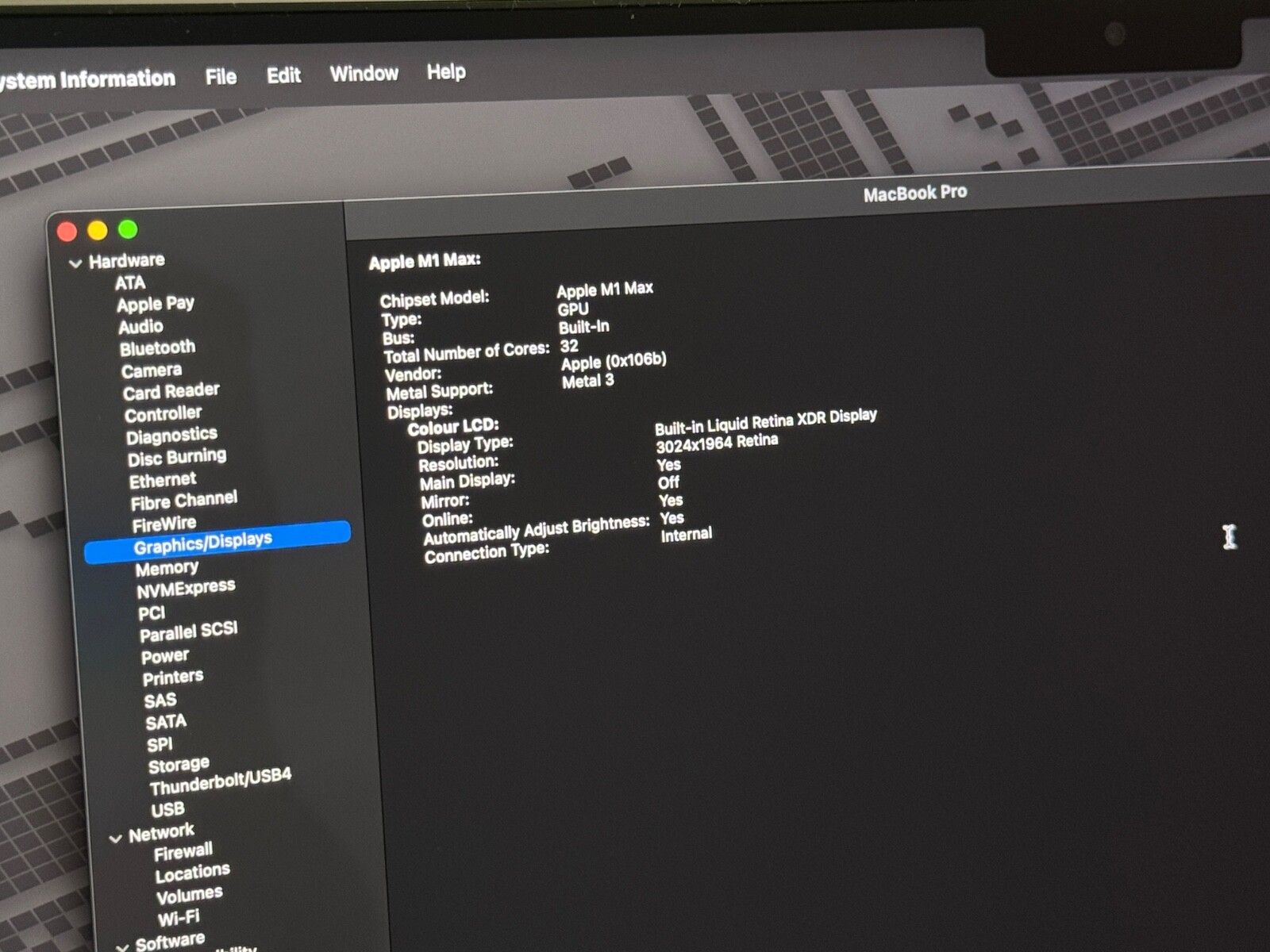Click the 'Automatically Adjust Brightness:' label
The height and width of the screenshot is (952, 1270).
537,530
